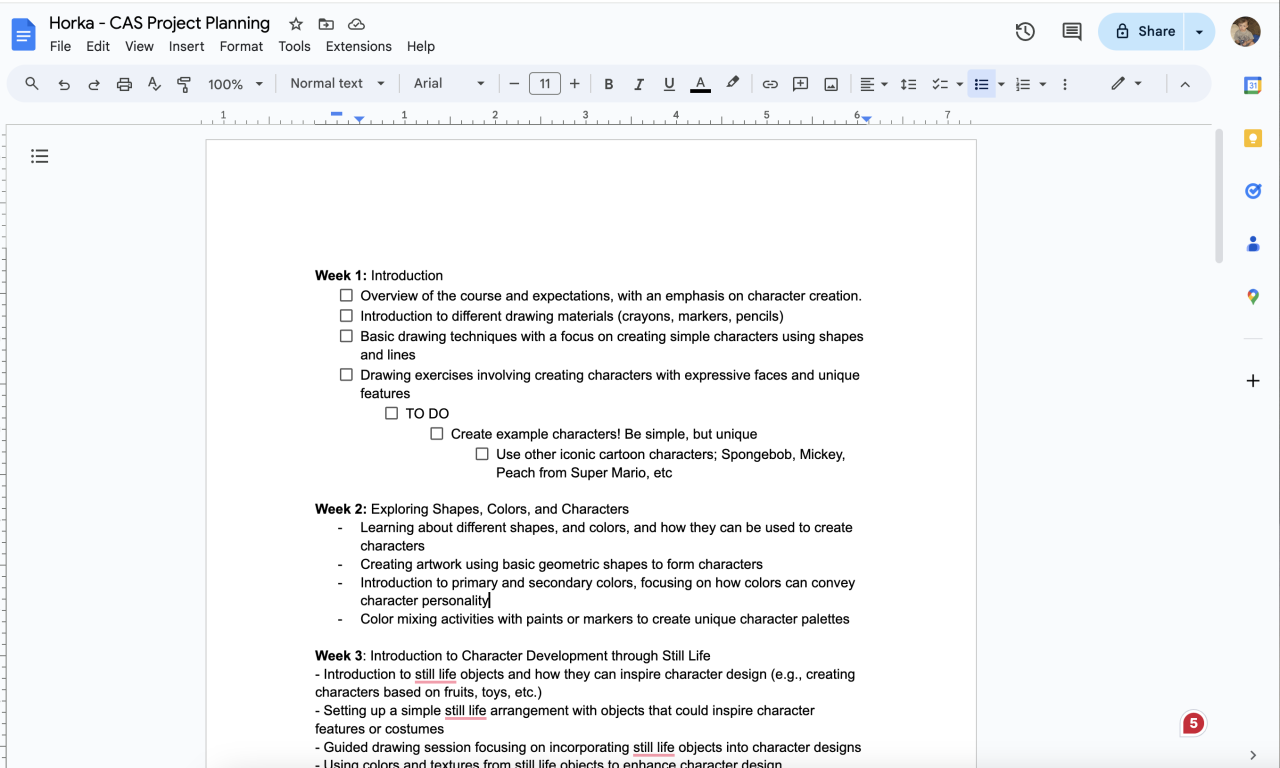Show the document outline icon

[40, 156]
